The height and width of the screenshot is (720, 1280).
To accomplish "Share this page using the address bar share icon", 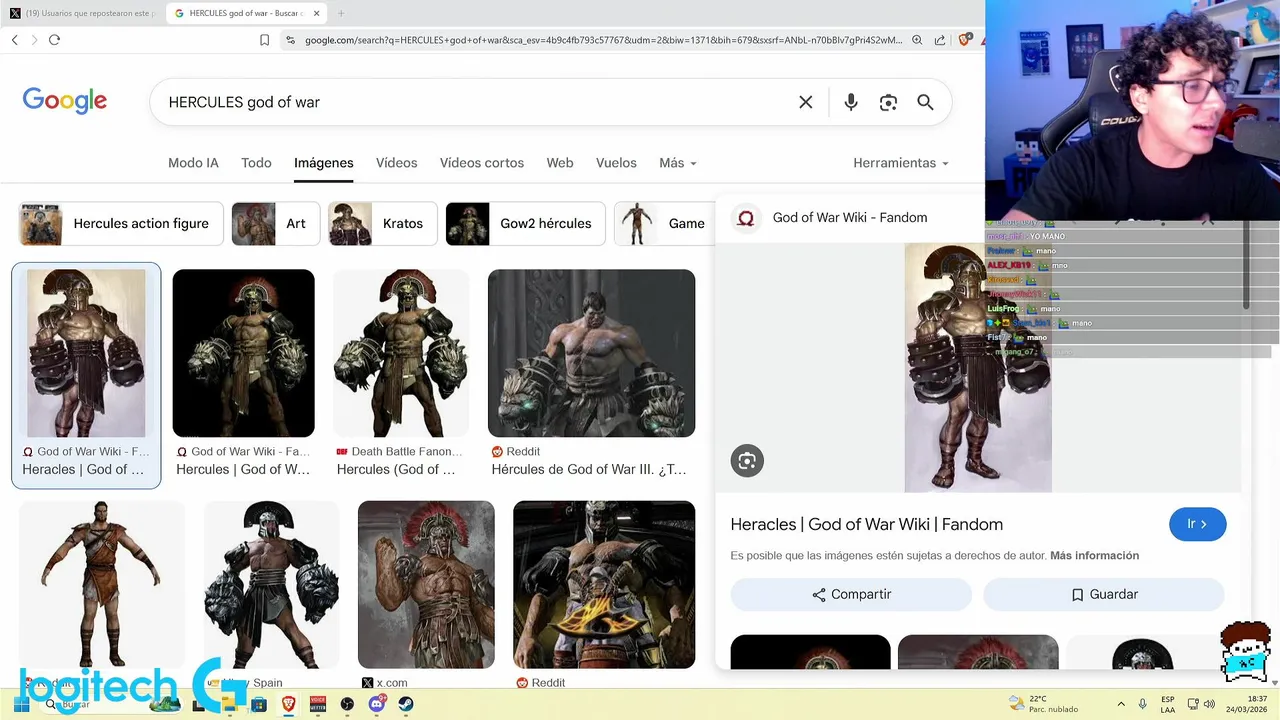I will pyautogui.click(x=940, y=40).
